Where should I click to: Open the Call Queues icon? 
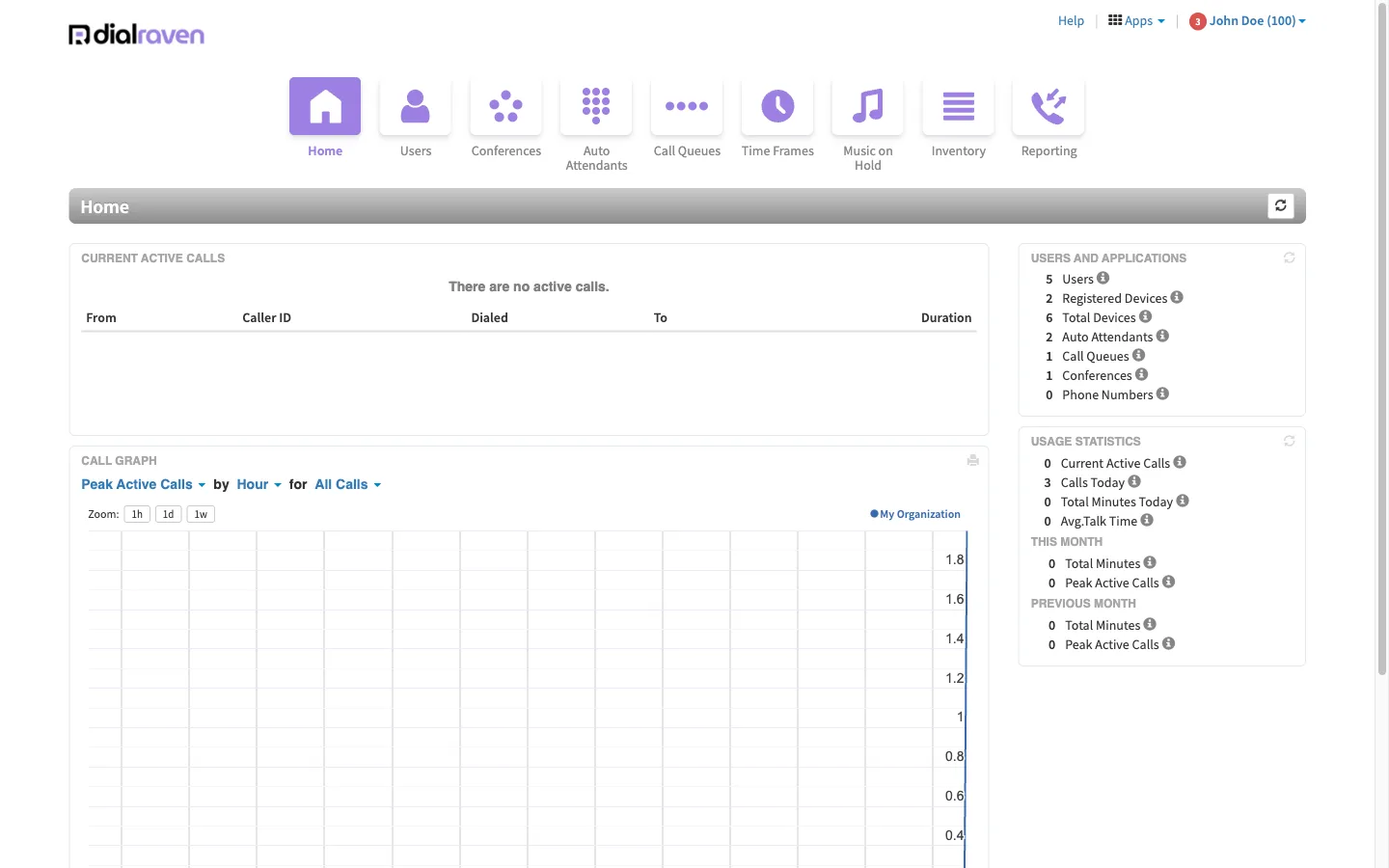tap(687, 106)
